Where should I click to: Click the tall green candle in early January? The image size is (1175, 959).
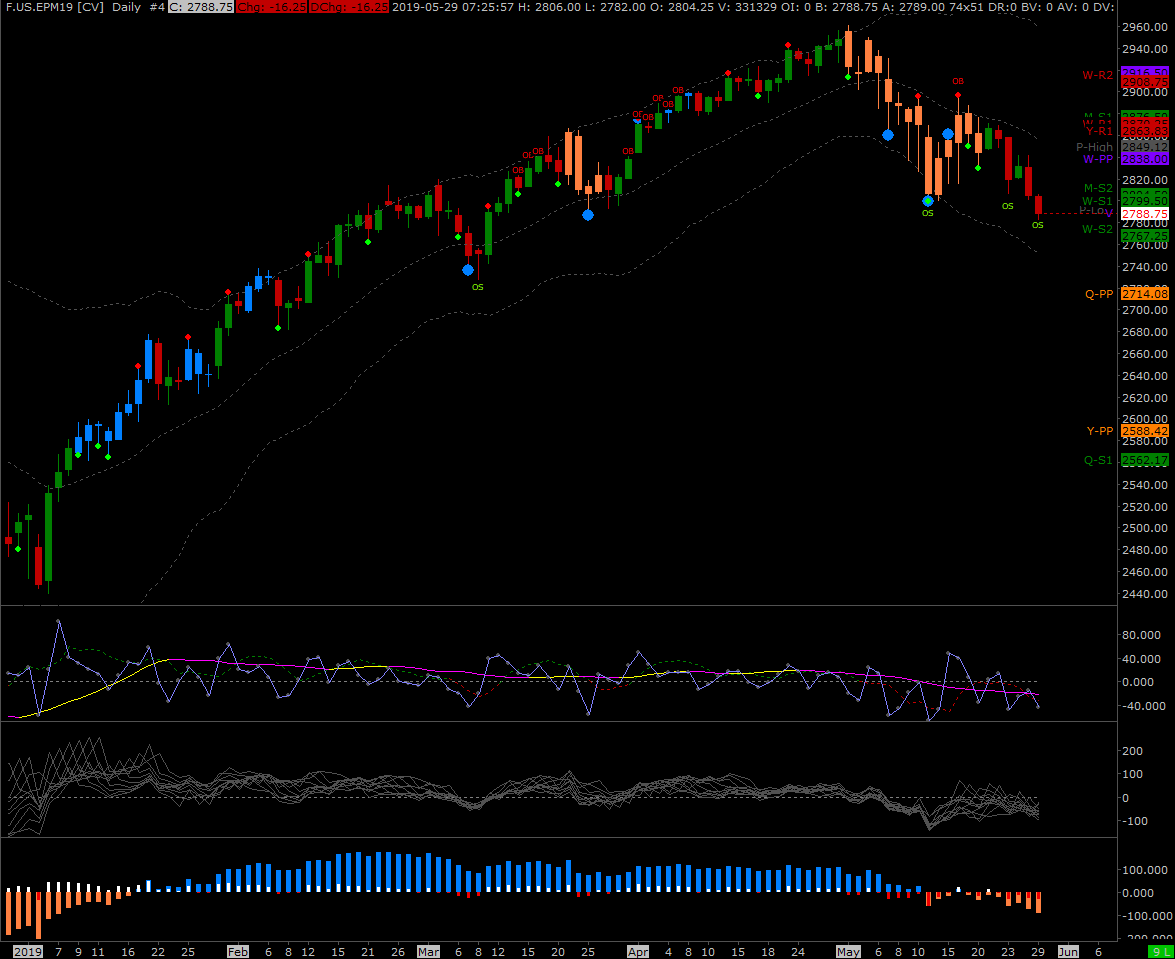coord(49,537)
